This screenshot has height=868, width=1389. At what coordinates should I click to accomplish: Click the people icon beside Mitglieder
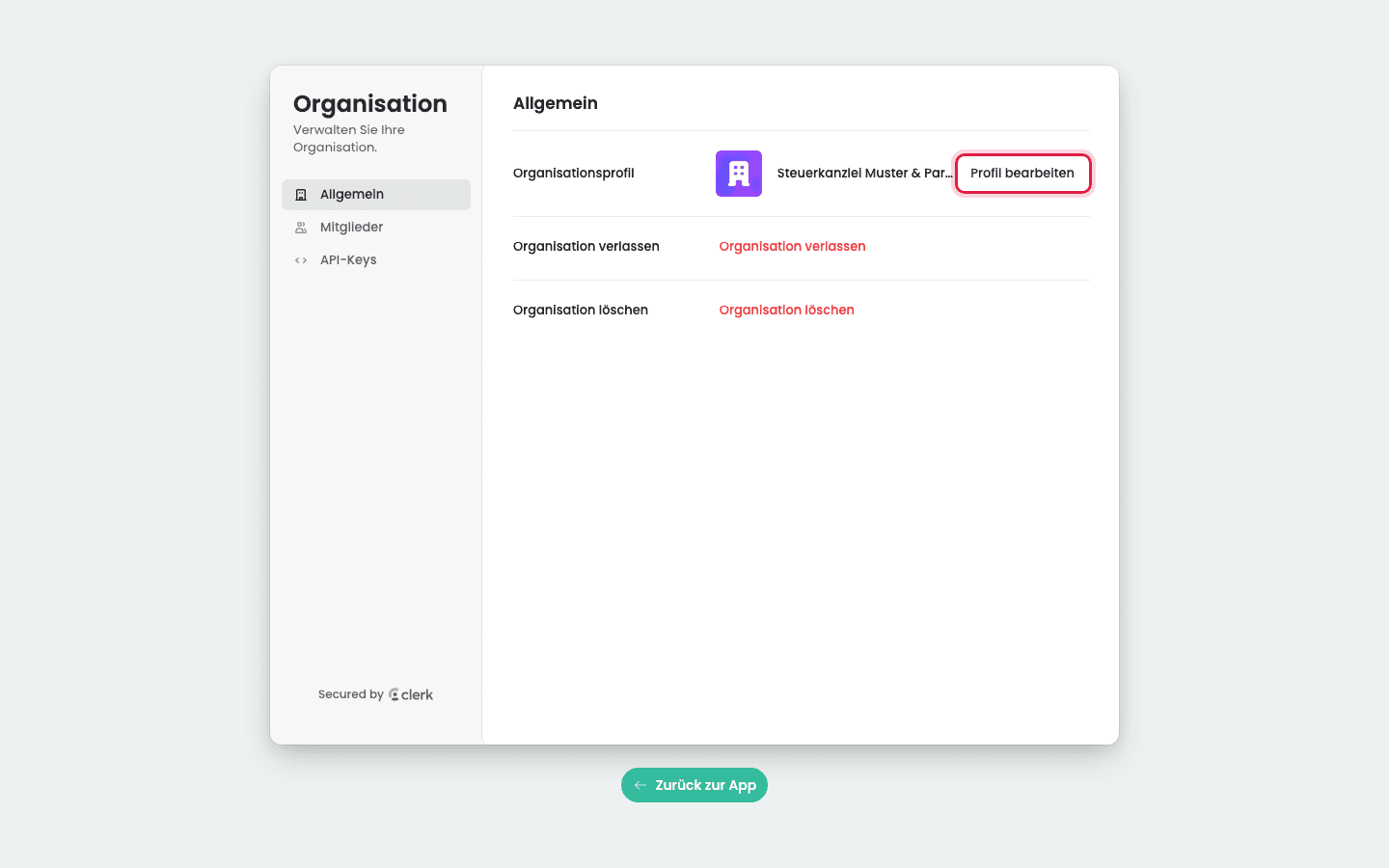pos(301,228)
